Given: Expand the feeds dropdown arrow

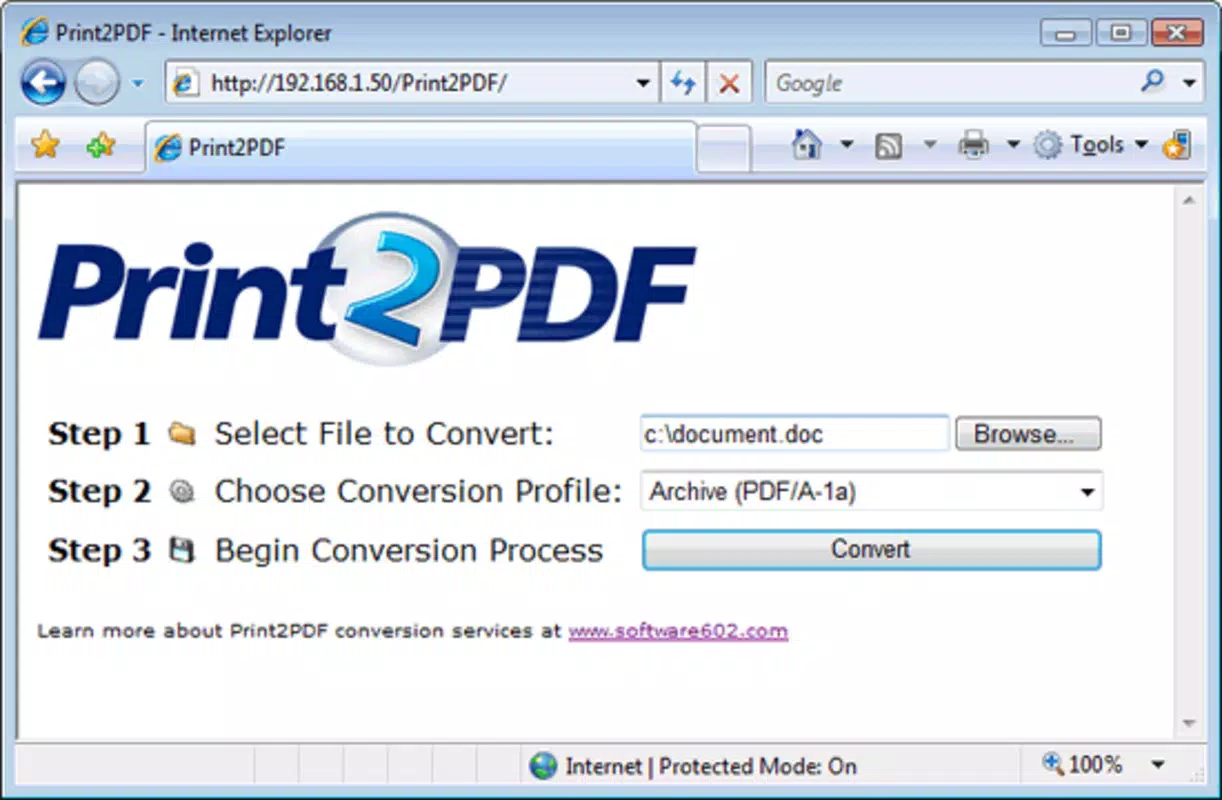Looking at the screenshot, I should coord(929,146).
